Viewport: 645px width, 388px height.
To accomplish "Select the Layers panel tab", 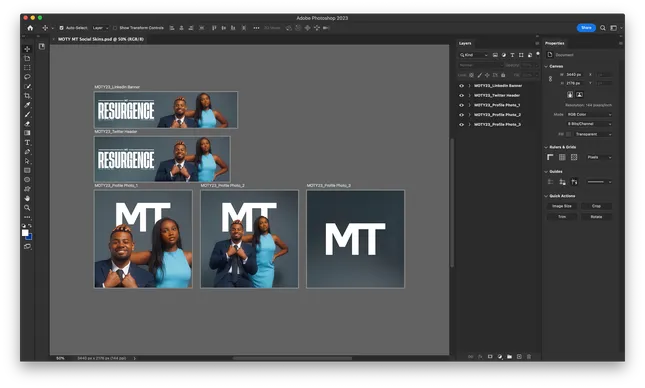I will point(465,43).
